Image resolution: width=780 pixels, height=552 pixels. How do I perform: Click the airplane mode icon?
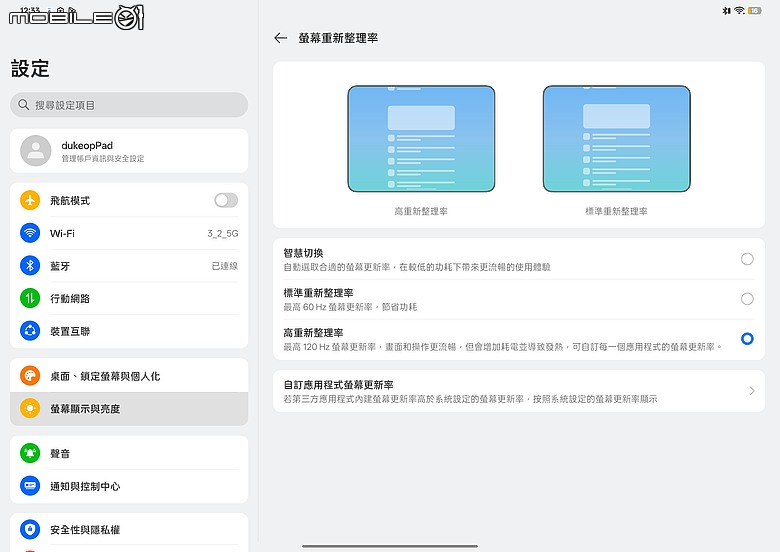coord(30,200)
